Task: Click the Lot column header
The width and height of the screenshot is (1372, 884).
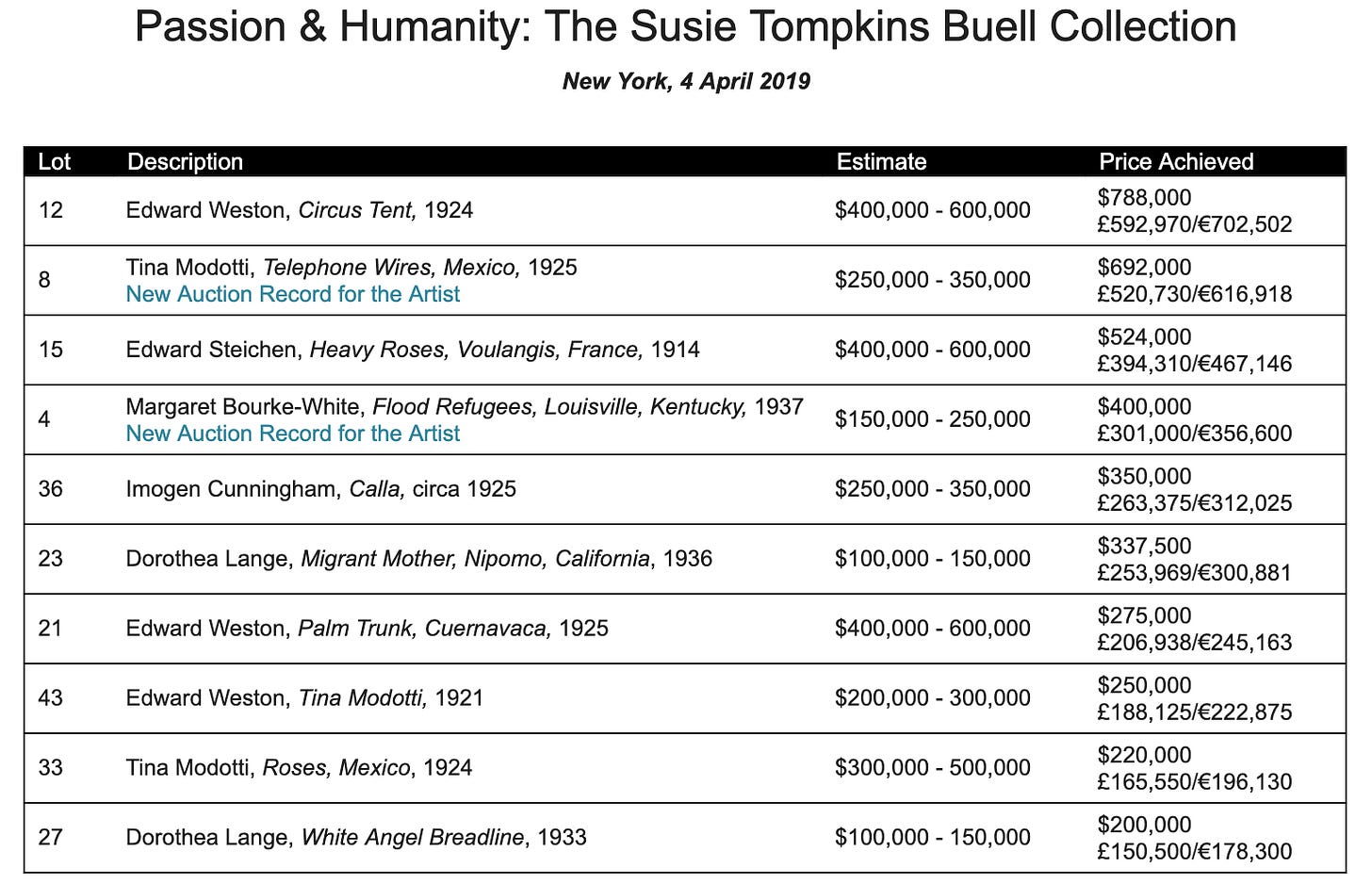Action: tap(54, 161)
